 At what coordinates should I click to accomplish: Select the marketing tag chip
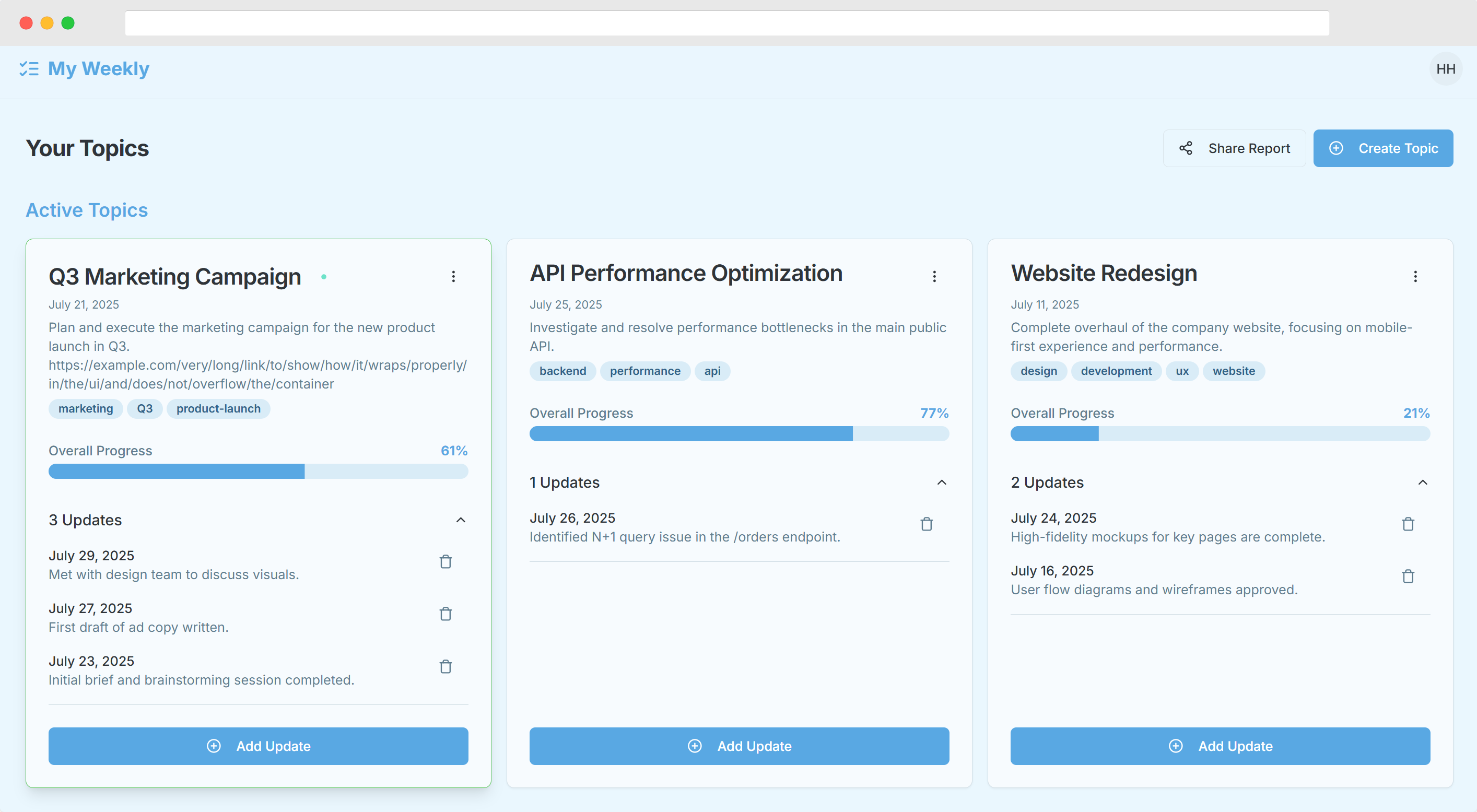(x=86, y=408)
